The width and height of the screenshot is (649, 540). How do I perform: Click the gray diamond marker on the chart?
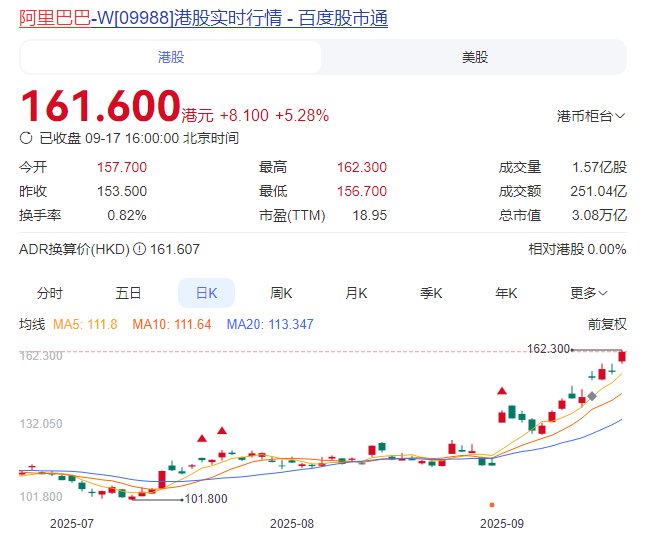(592, 397)
